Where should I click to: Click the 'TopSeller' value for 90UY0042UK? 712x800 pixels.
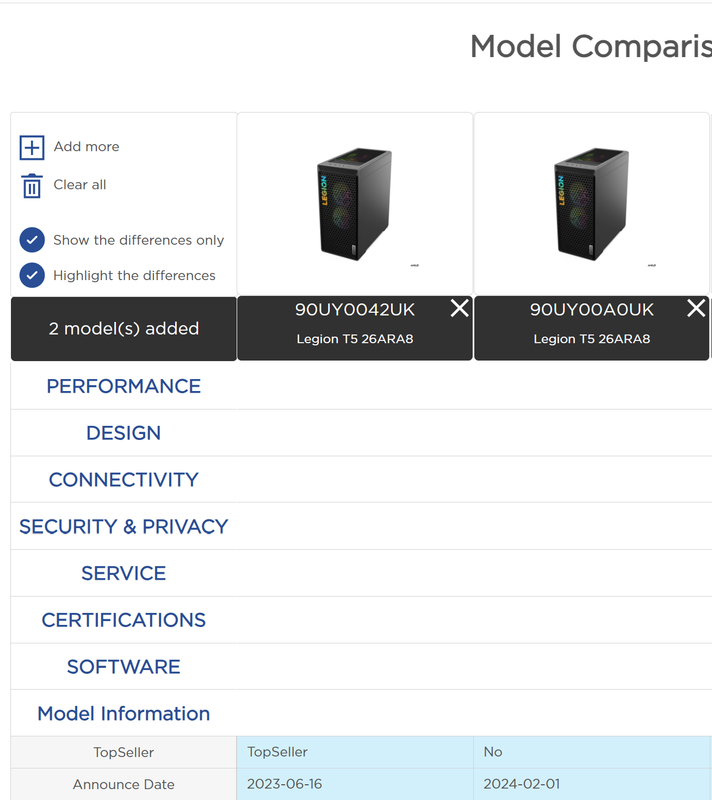click(355, 752)
